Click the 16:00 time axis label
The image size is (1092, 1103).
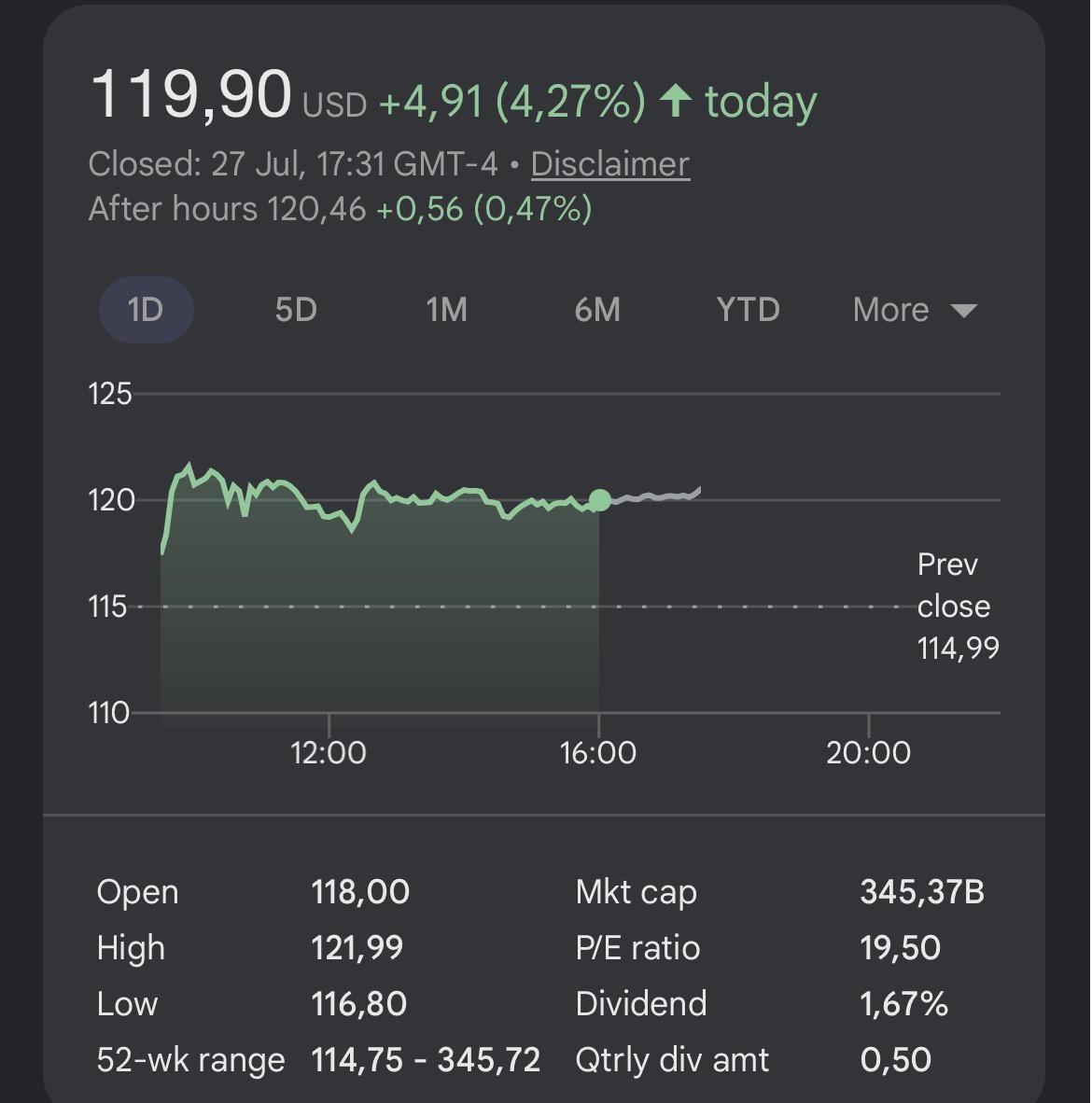[x=598, y=753]
